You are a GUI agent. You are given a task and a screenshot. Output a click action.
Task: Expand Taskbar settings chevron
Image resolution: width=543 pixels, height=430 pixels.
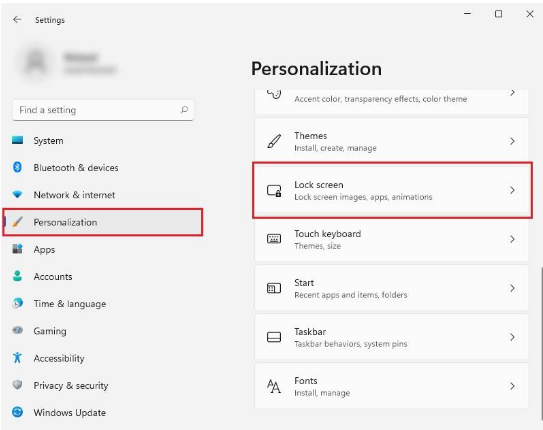pyautogui.click(x=512, y=337)
